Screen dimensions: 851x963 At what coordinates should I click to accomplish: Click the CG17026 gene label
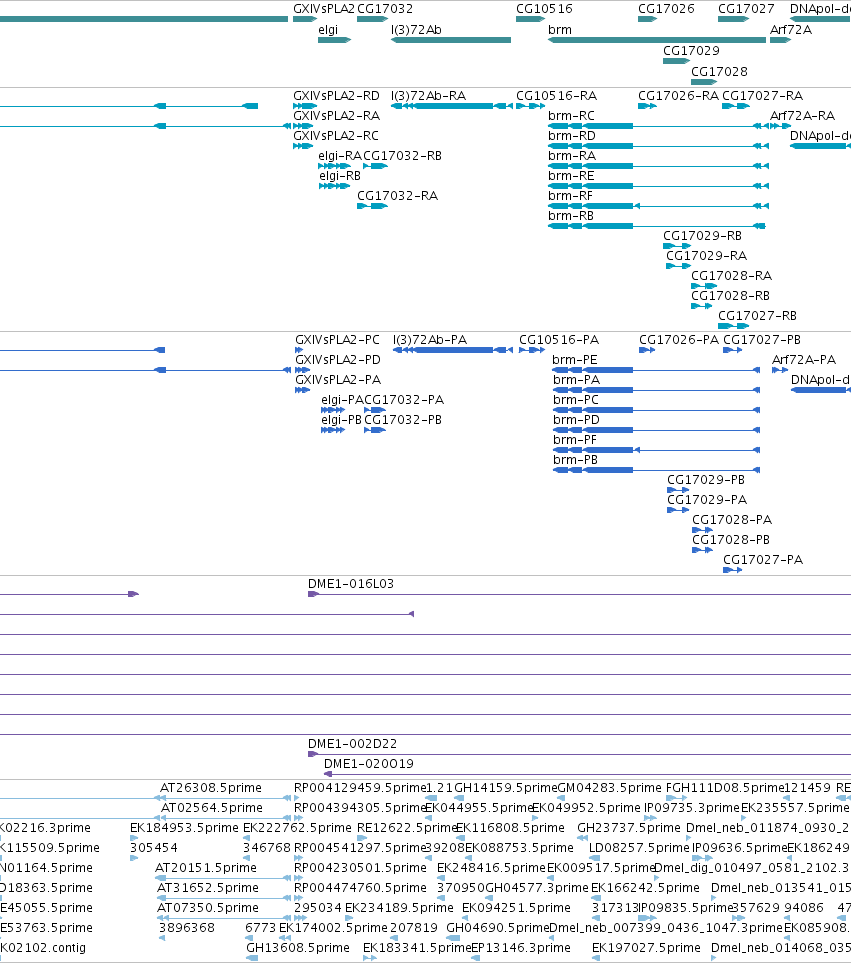666,9
